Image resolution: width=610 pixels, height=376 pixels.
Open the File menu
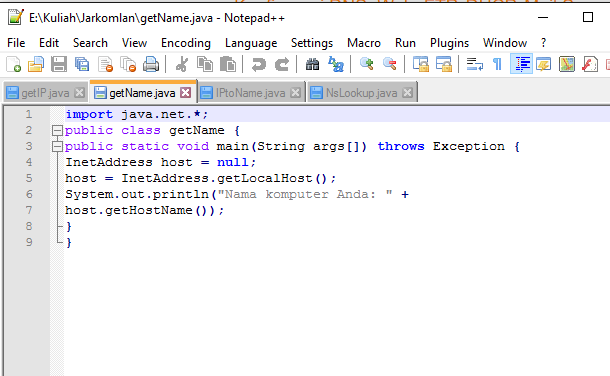coord(16,43)
